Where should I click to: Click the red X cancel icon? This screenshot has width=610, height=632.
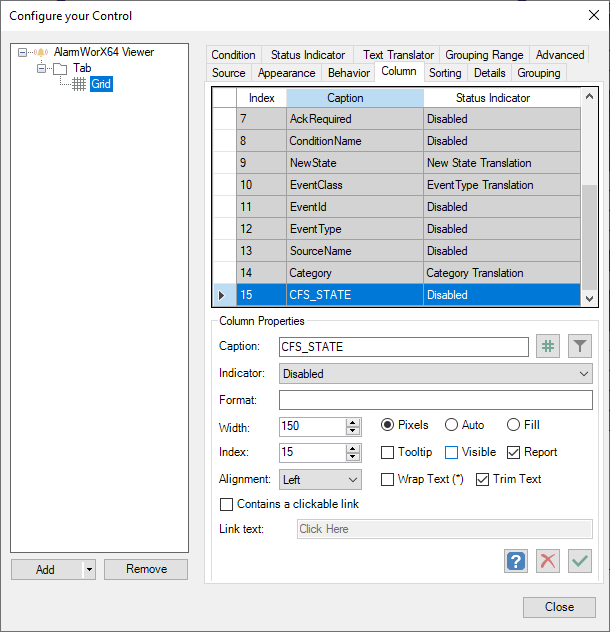click(547, 561)
